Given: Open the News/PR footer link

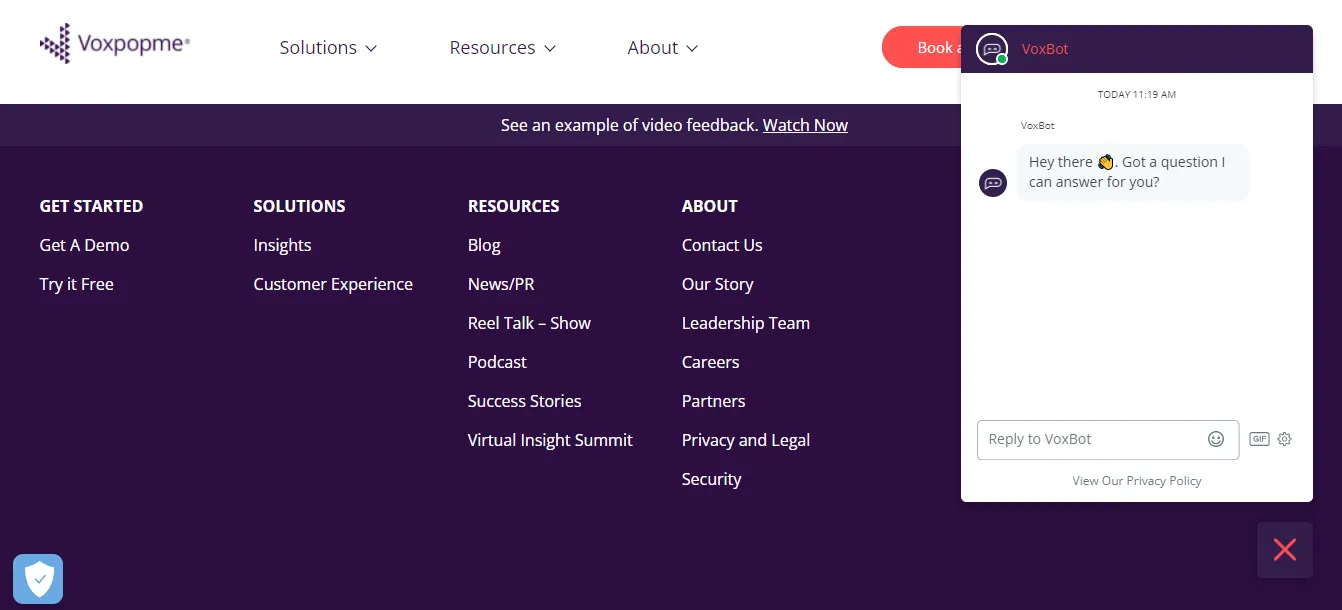Looking at the screenshot, I should coord(501,284).
